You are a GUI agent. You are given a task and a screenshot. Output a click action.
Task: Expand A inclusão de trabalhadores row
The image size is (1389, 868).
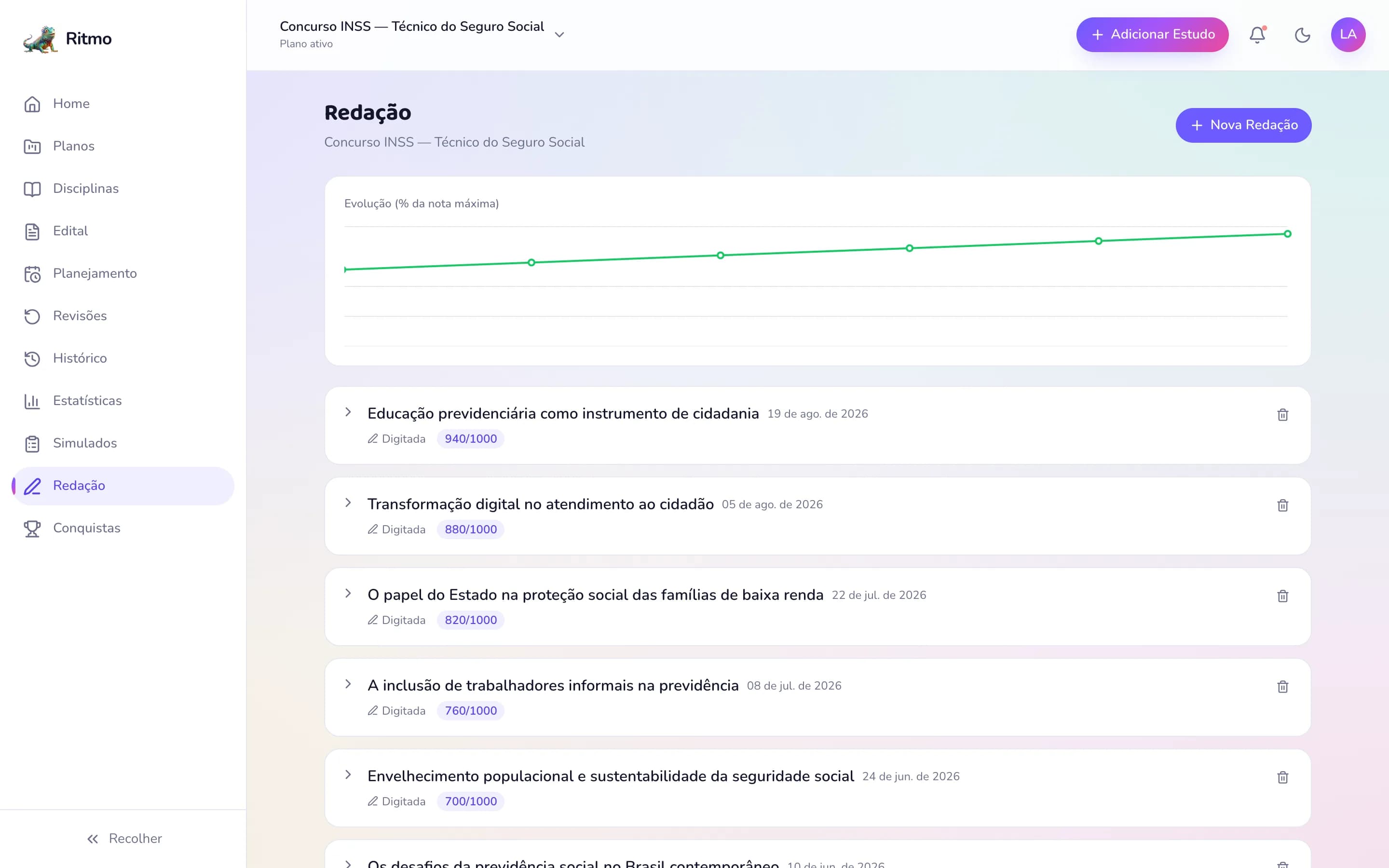[348, 684]
